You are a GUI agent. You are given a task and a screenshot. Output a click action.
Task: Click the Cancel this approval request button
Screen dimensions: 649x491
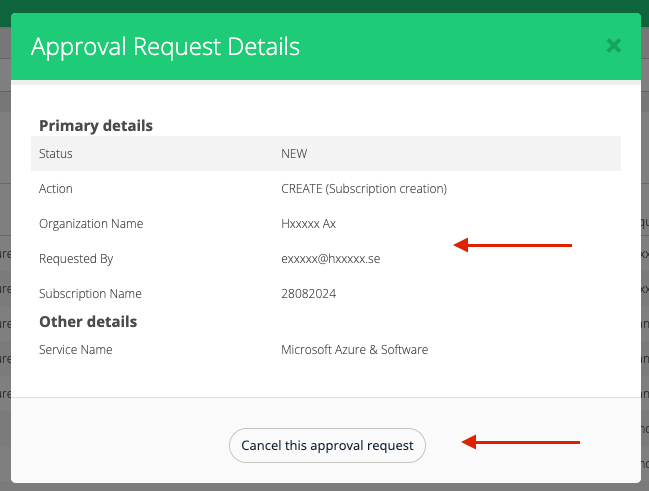(x=327, y=445)
